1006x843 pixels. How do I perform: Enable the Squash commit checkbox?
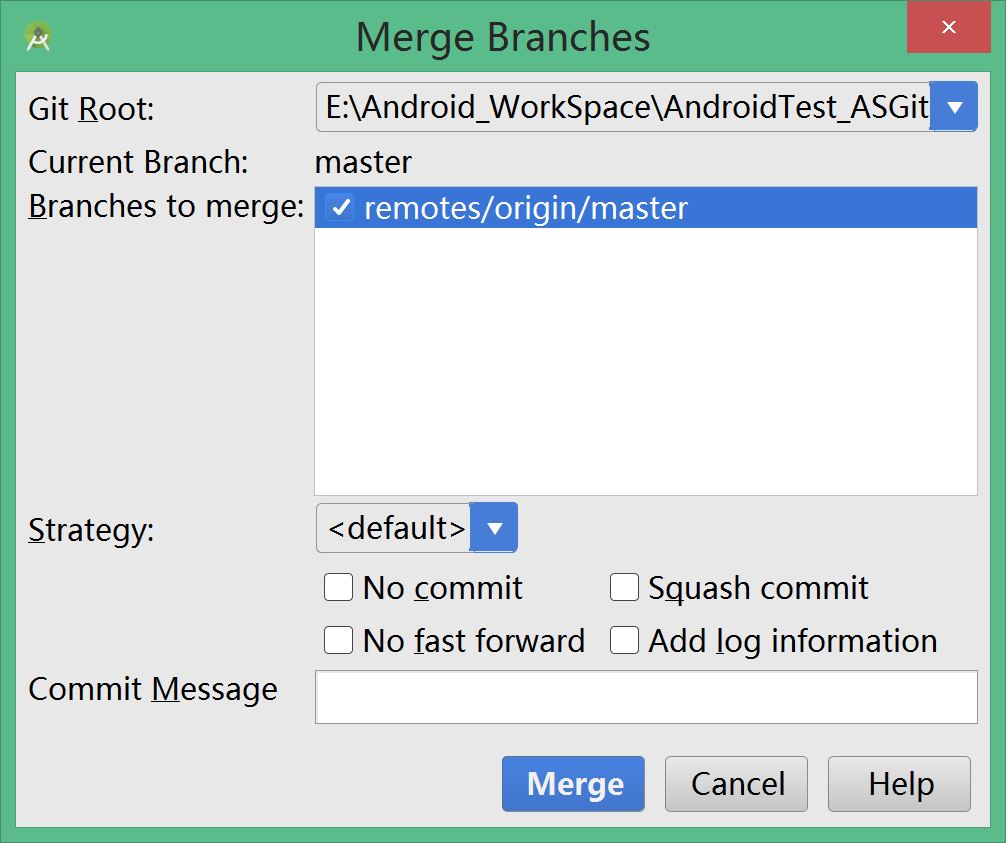pyautogui.click(x=624, y=587)
